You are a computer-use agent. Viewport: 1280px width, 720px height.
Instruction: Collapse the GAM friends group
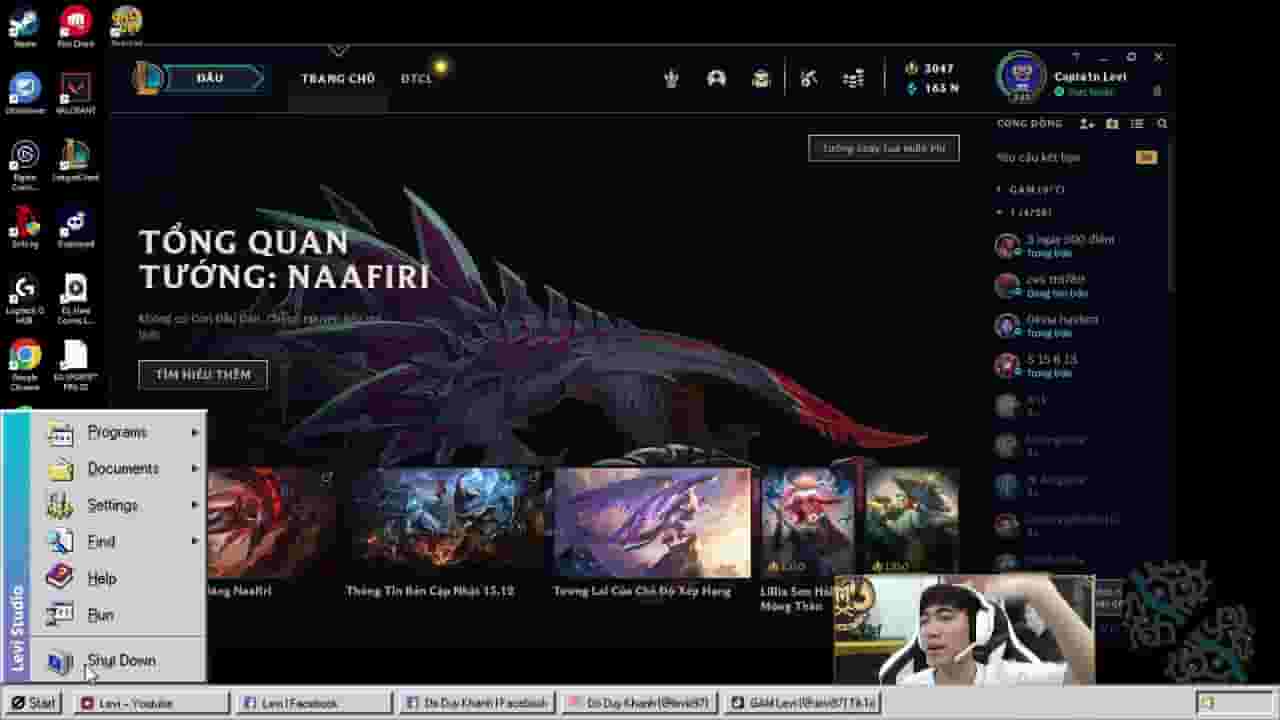tap(998, 189)
